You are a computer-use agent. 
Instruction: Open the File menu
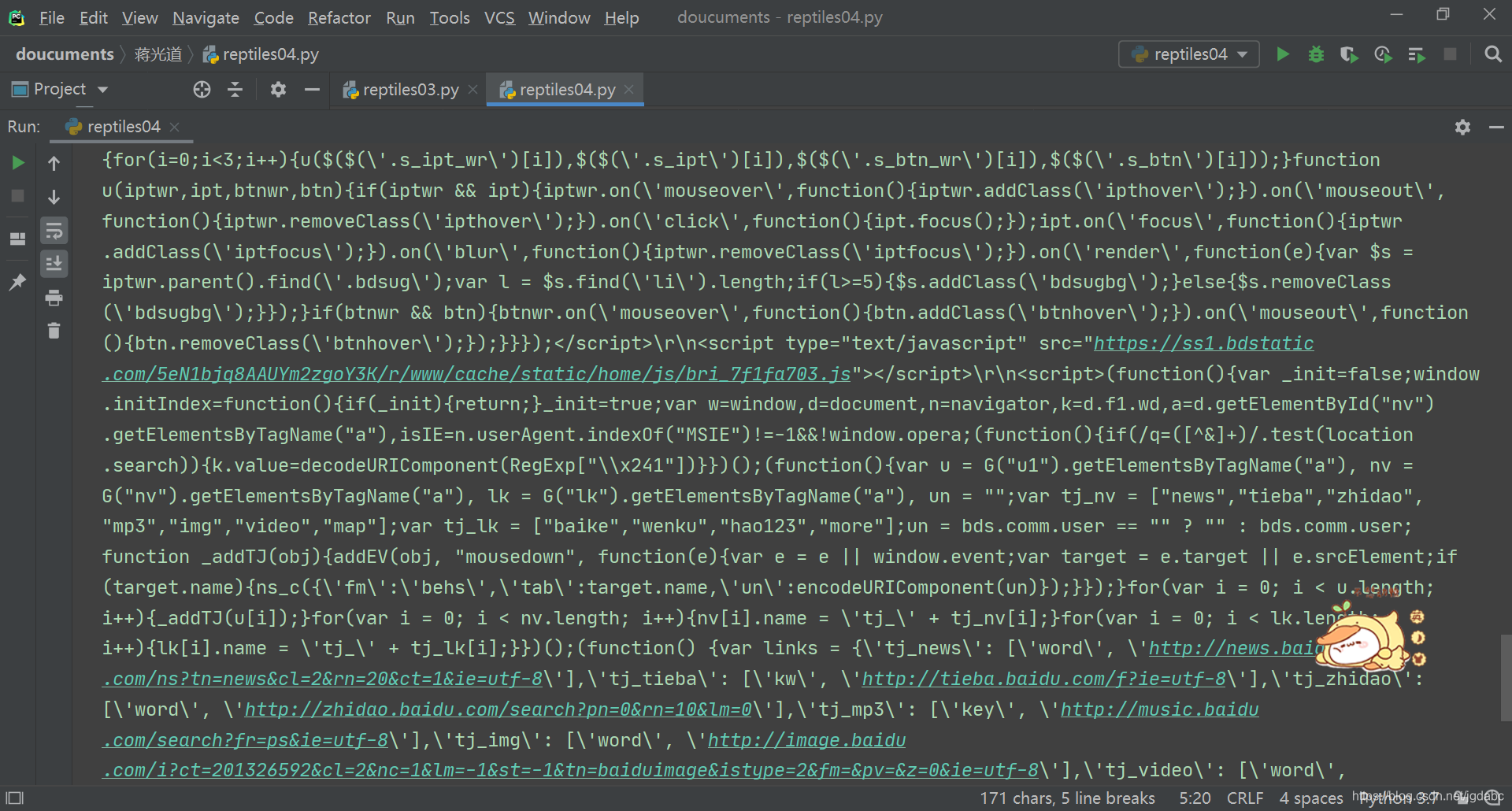[52, 17]
